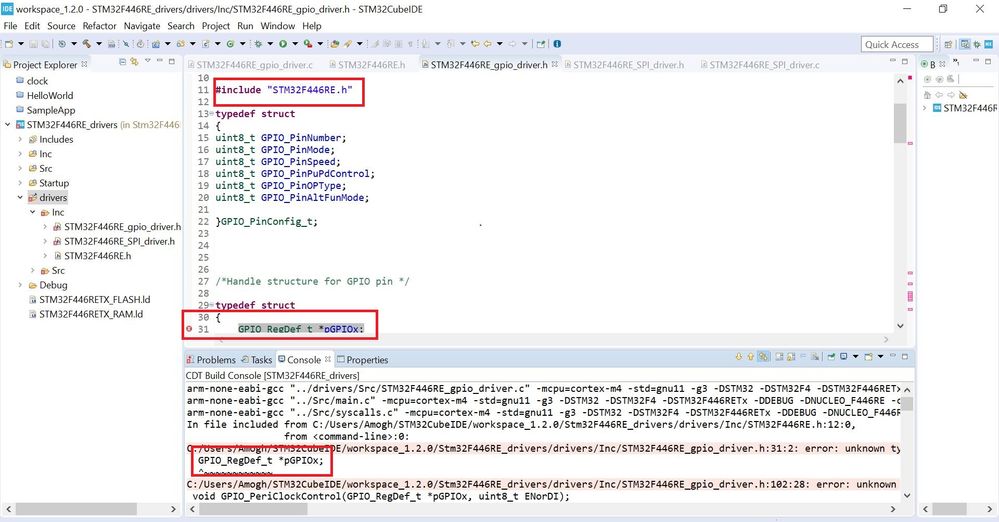
Task: Click the Save toolbar icon
Action: (34, 44)
